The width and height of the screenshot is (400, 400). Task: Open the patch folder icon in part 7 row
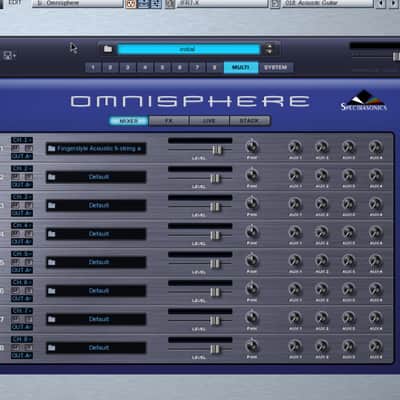click(51, 319)
